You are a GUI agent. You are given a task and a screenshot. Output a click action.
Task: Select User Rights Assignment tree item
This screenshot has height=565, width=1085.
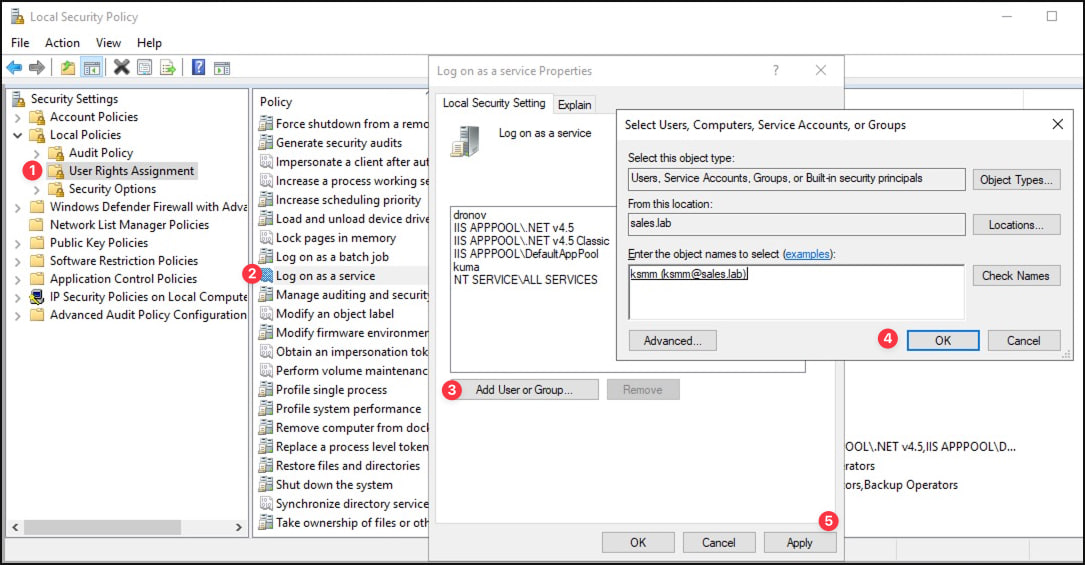(131, 171)
